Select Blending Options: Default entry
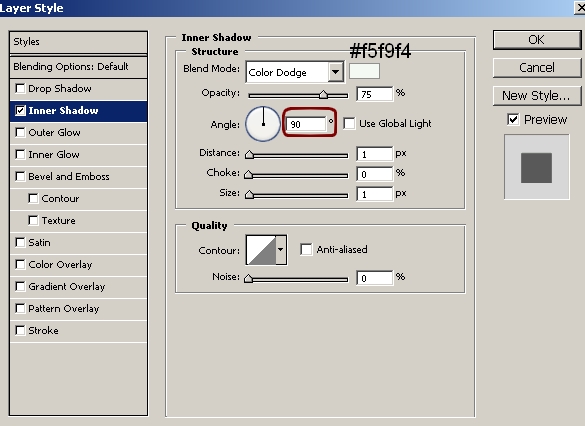The height and width of the screenshot is (426, 585). coord(78,67)
